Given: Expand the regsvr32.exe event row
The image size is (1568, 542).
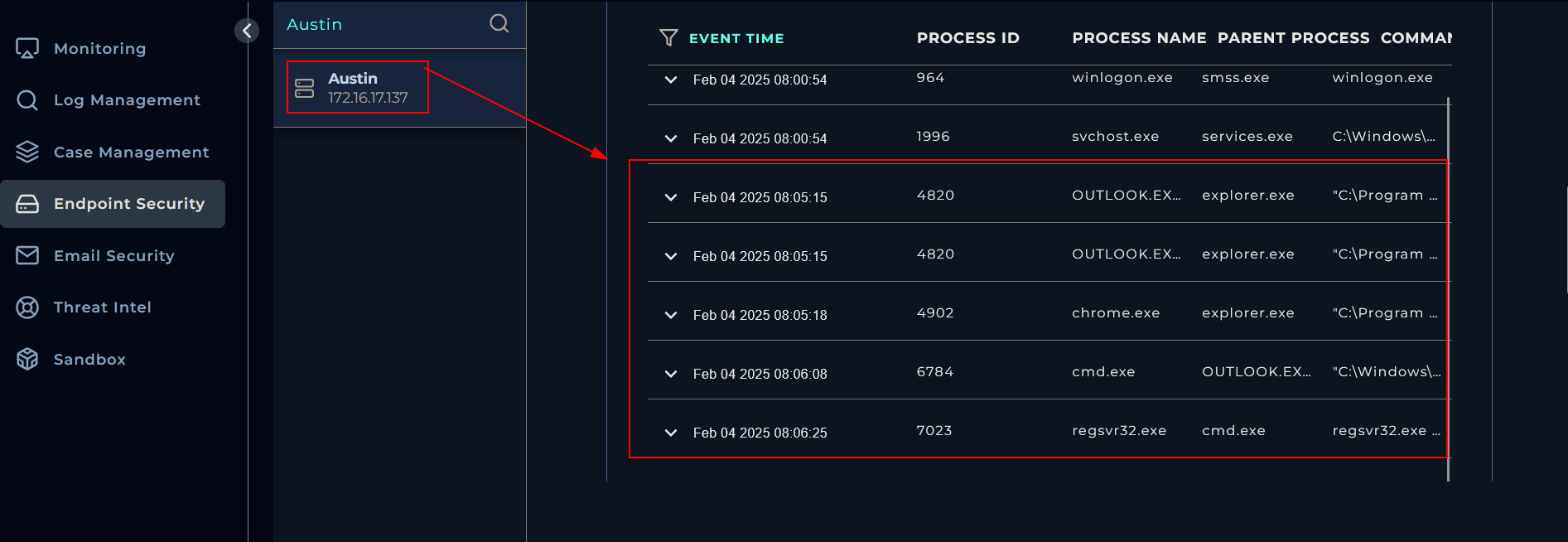Looking at the screenshot, I should pyautogui.click(x=671, y=433).
